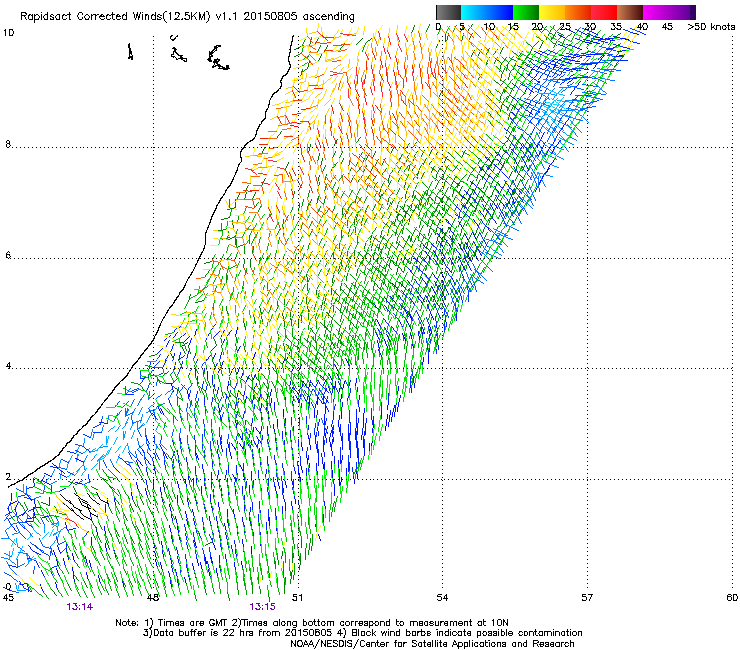Click the dark purple 45-50 swatch
Image resolution: width=740 pixels, height=650 pixels.
[x=682, y=12]
